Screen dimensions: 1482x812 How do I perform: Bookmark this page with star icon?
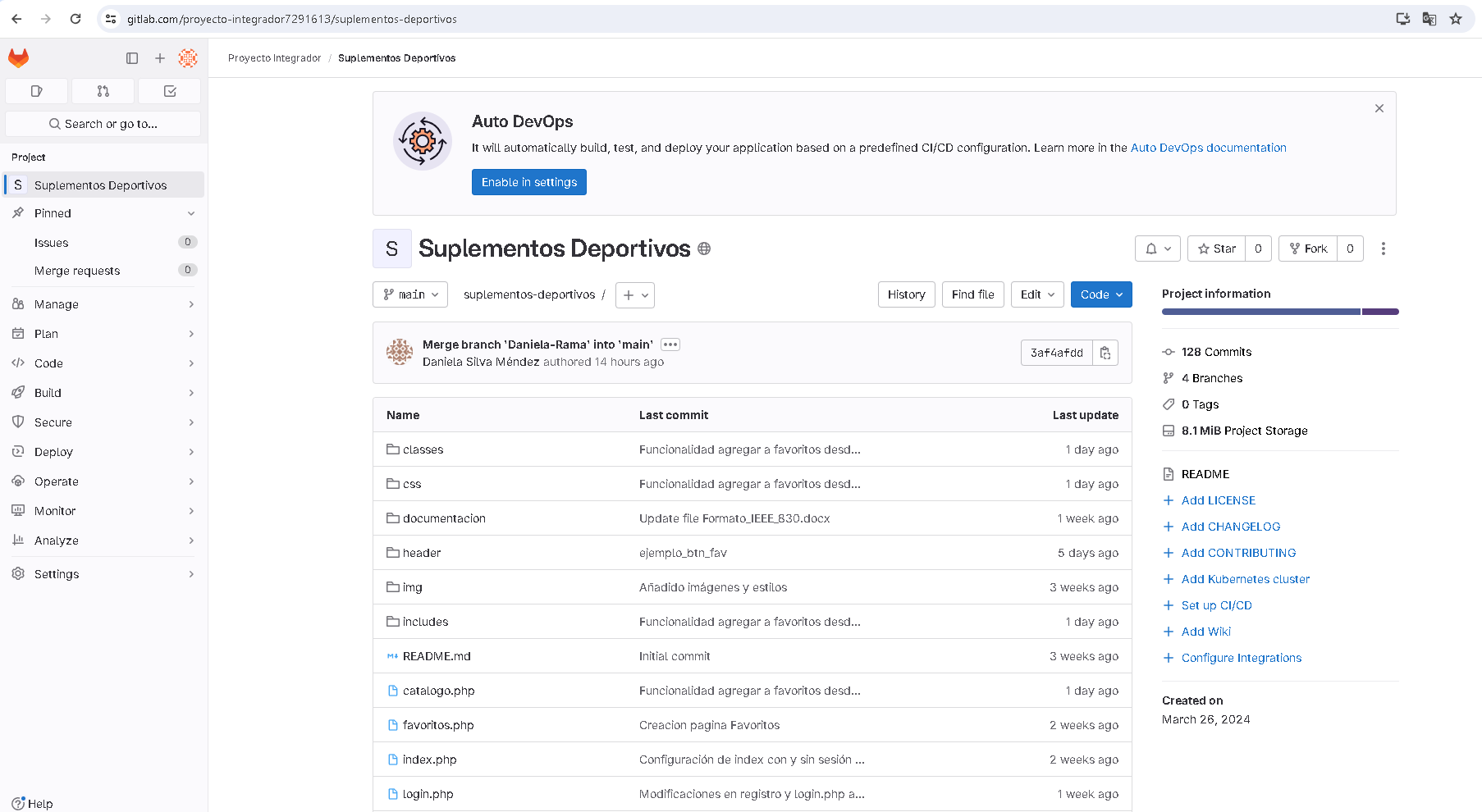[1456, 19]
